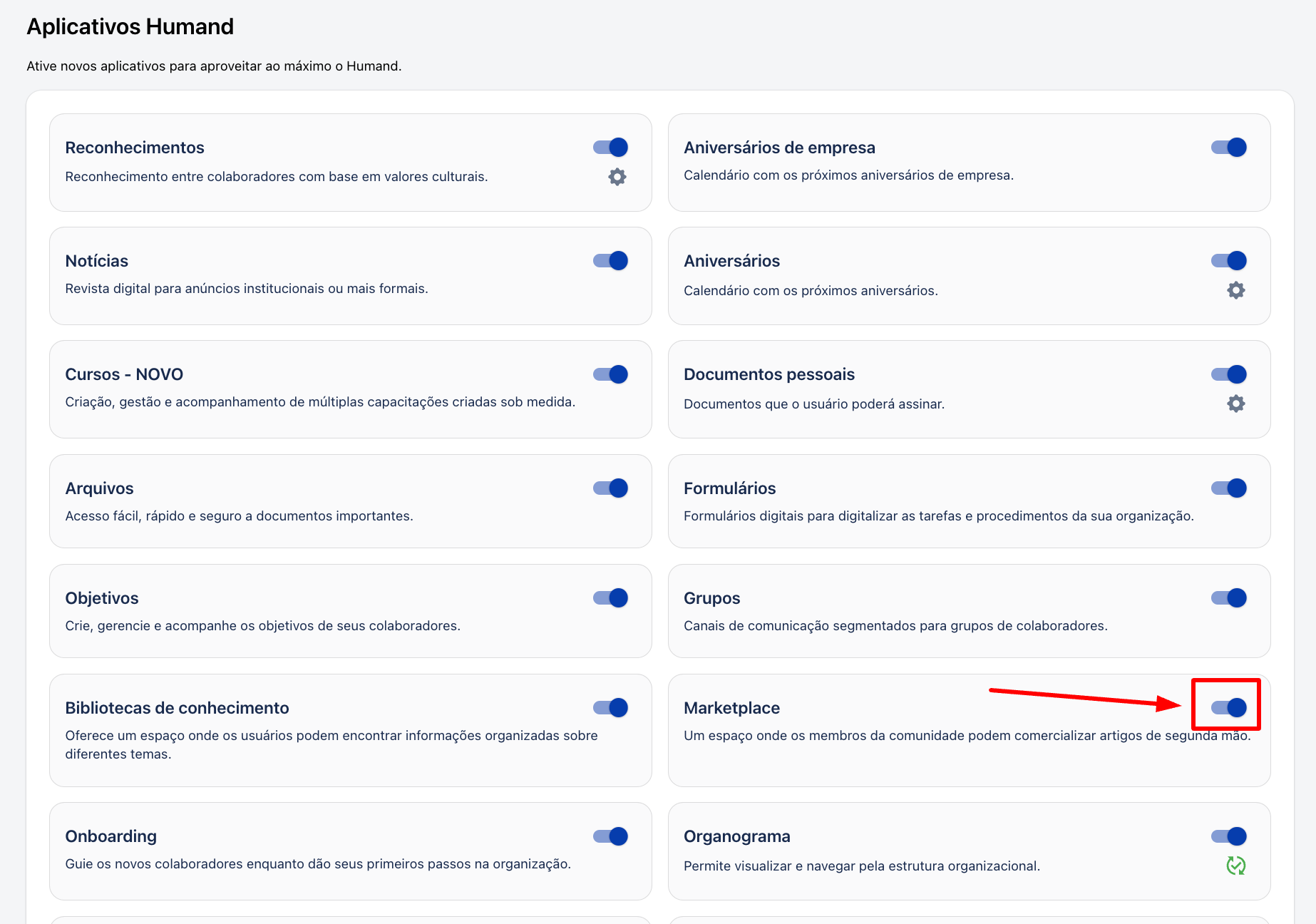Image resolution: width=1316 pixels, height=924 pixels.
Task: Click the Grupos card title
Action: click(x=711, y=598)
